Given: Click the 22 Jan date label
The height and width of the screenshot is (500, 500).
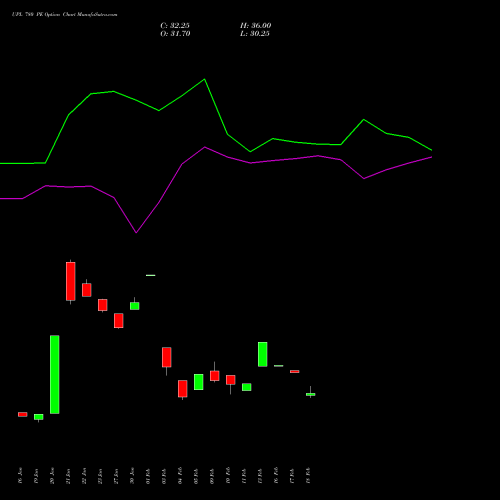Looking at the screenshot, I should tap(84, 475).
